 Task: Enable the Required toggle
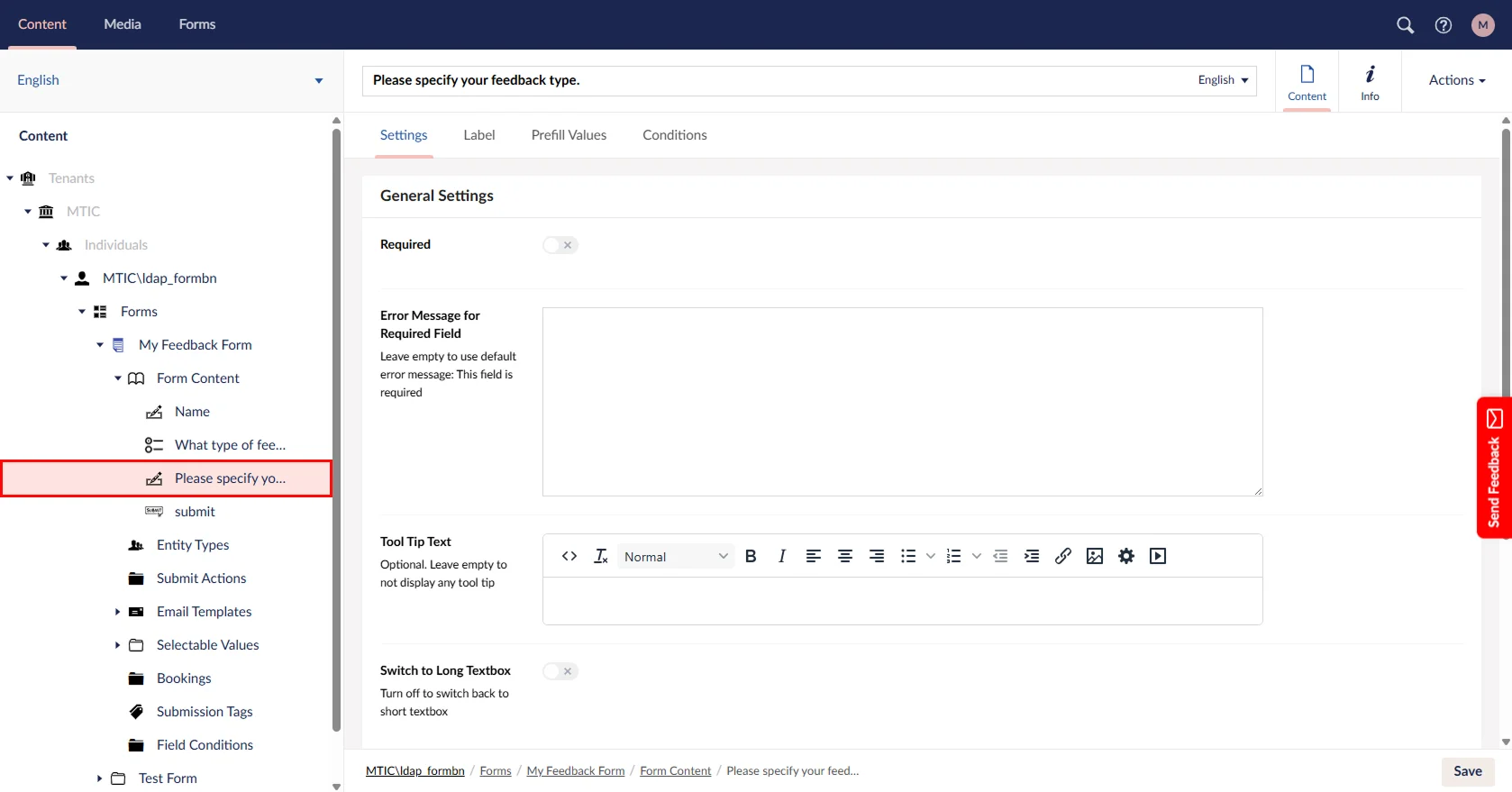pyautogui.click(x=560, y=245)
